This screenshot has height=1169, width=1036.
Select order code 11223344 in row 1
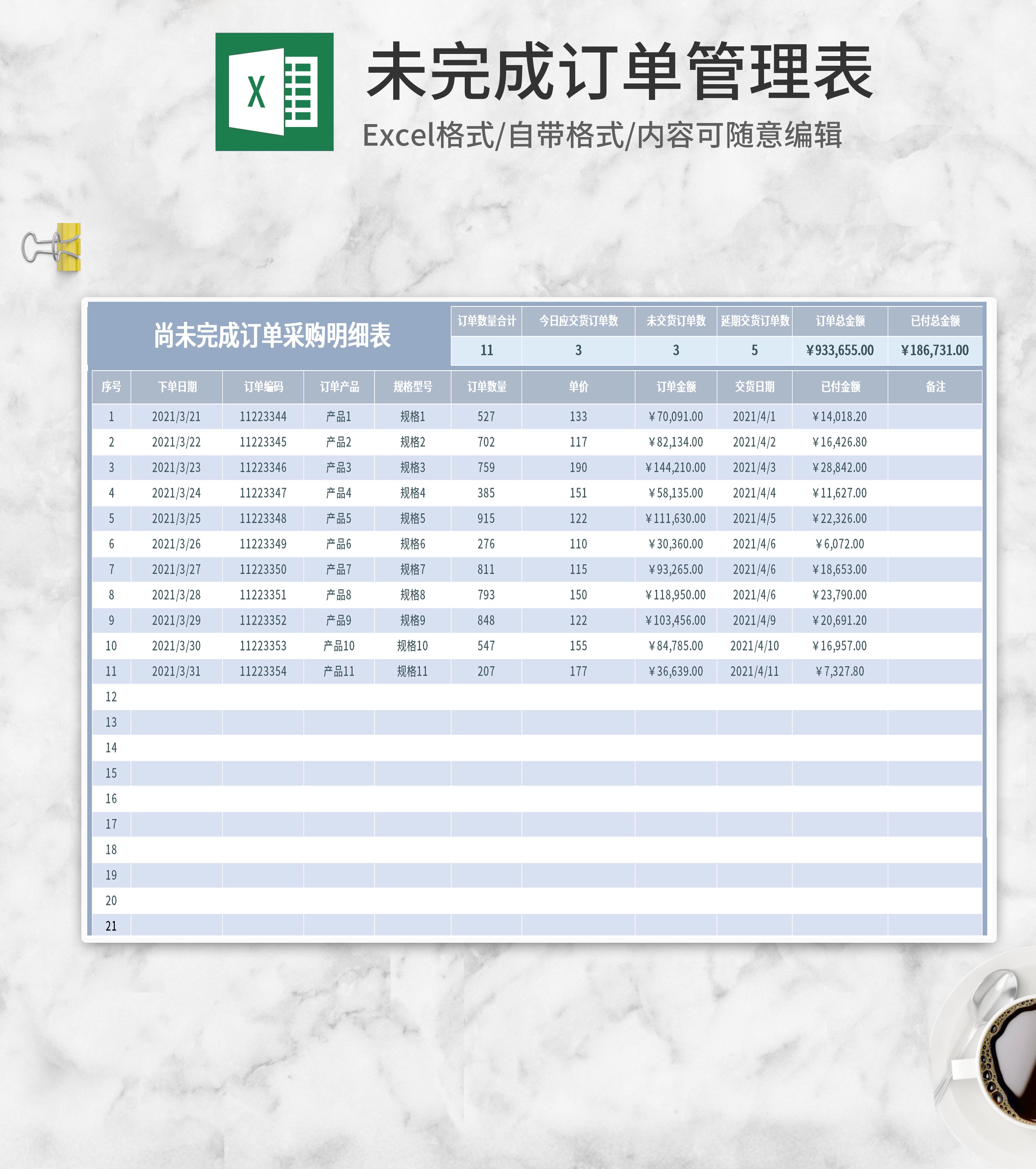click(263, 416)
